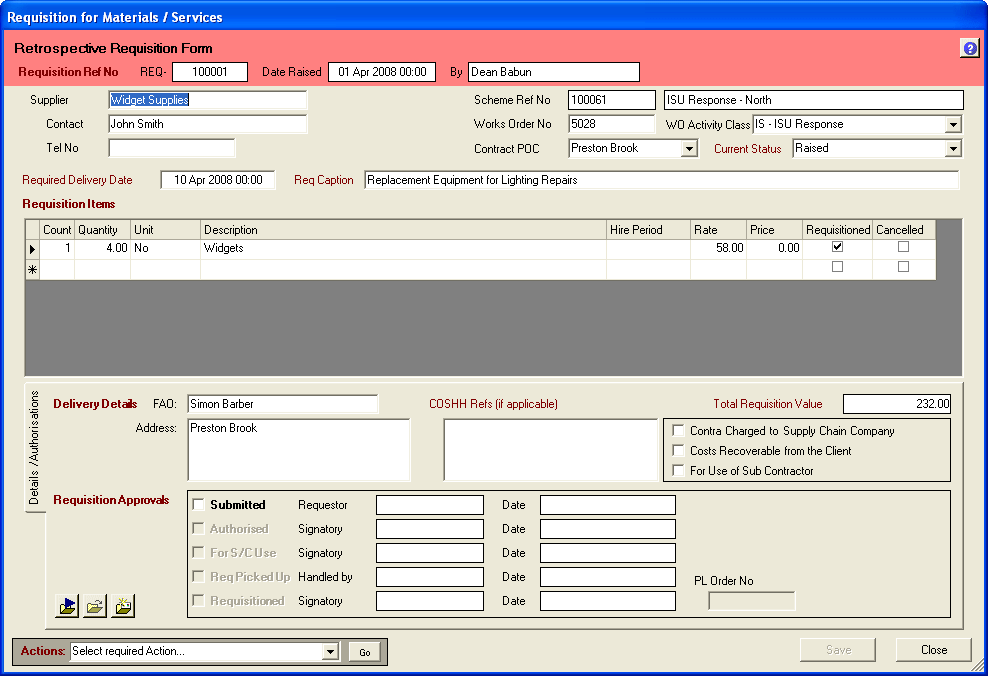Viewport: 988px width, 676px height.
Task: Click the Close button
Action: coord(933,650)
